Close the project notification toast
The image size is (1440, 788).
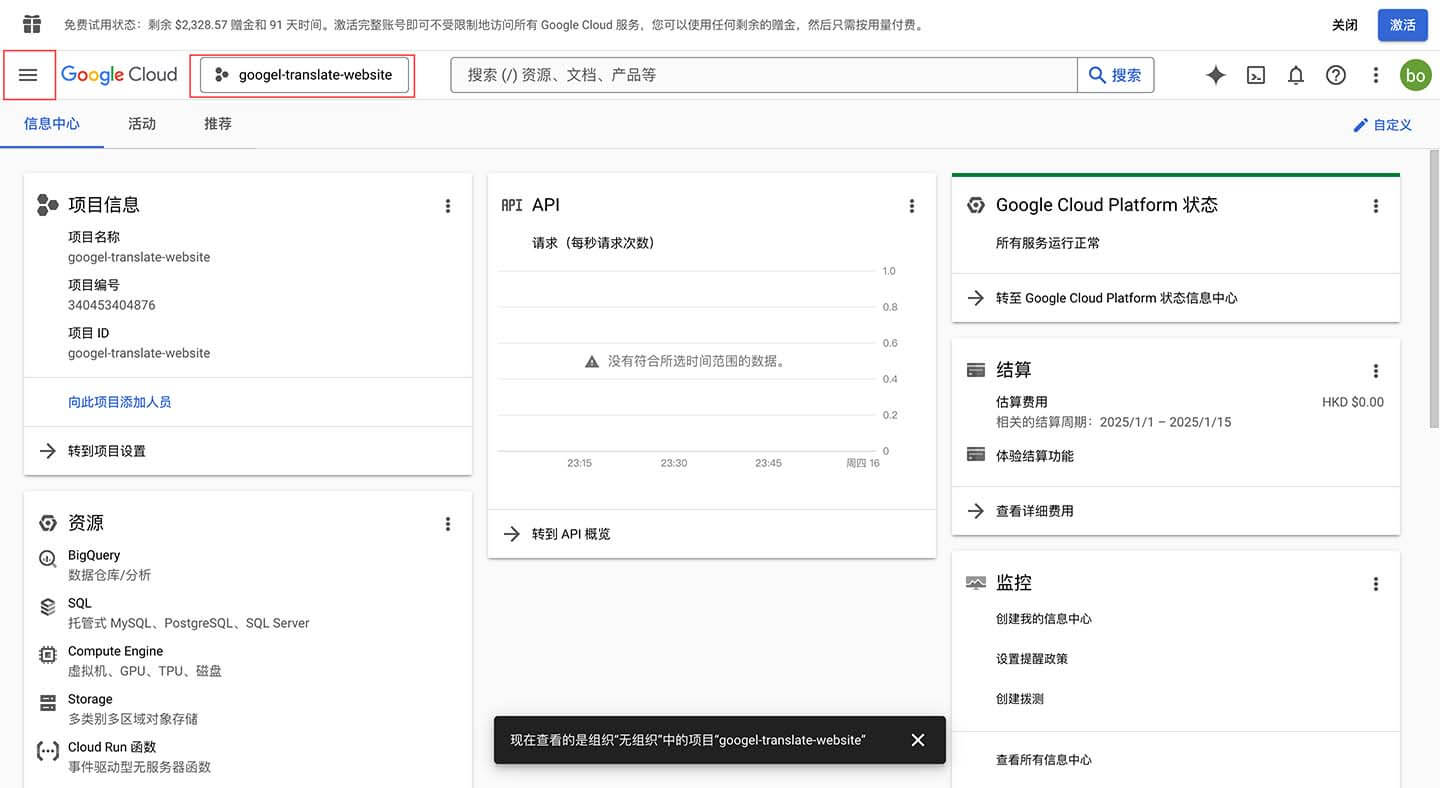[918, 740]
